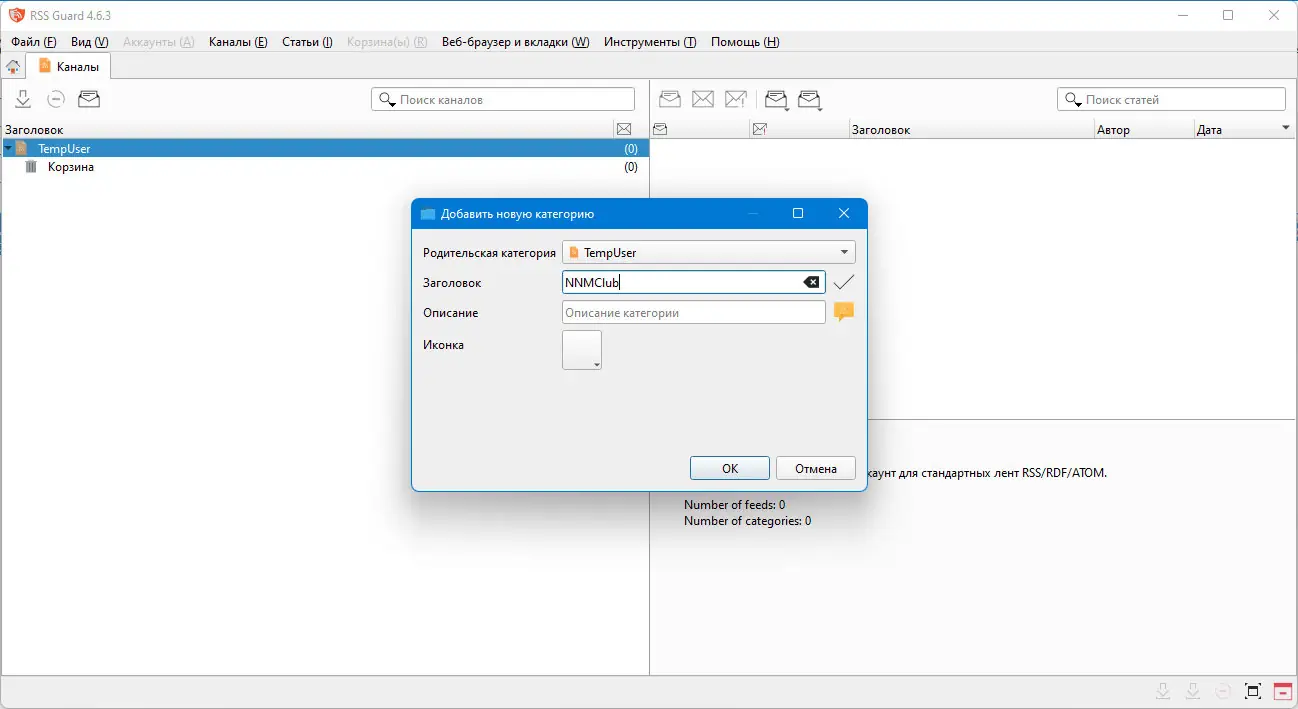The image size is (1298, 709).
Task: Open the Инструменты menu
Action: [650, 42]
